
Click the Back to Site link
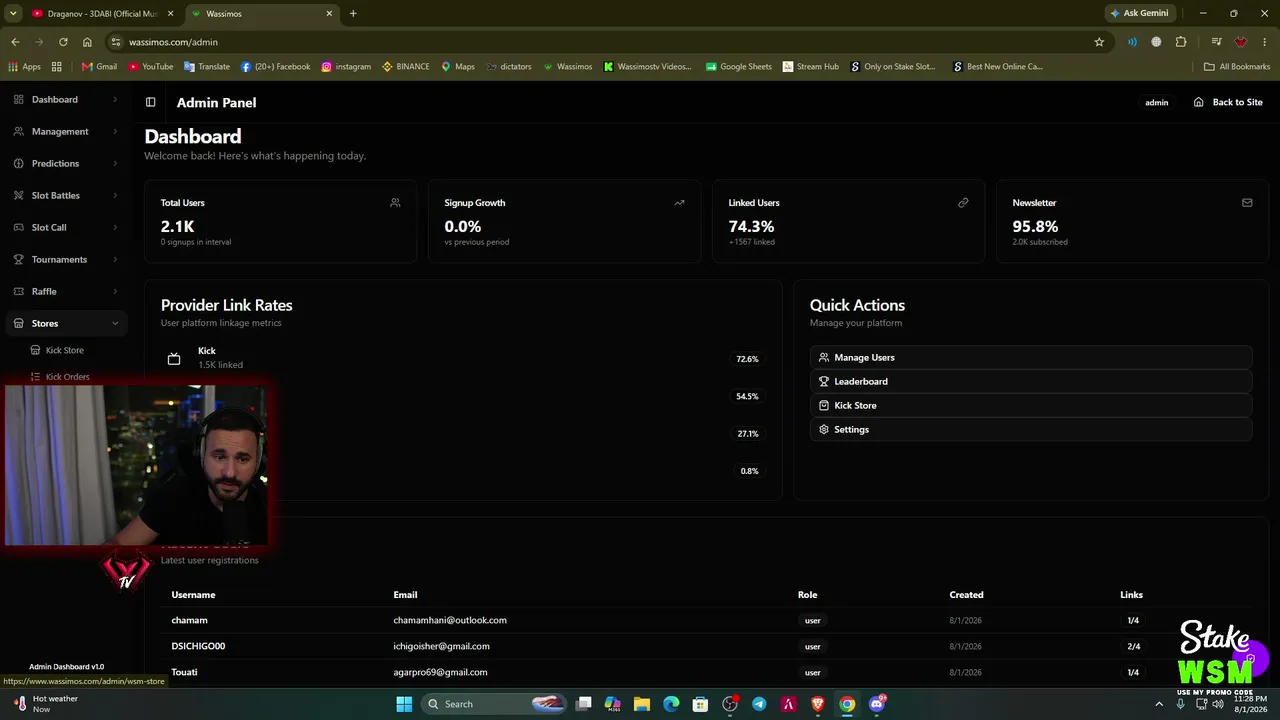1228,102
